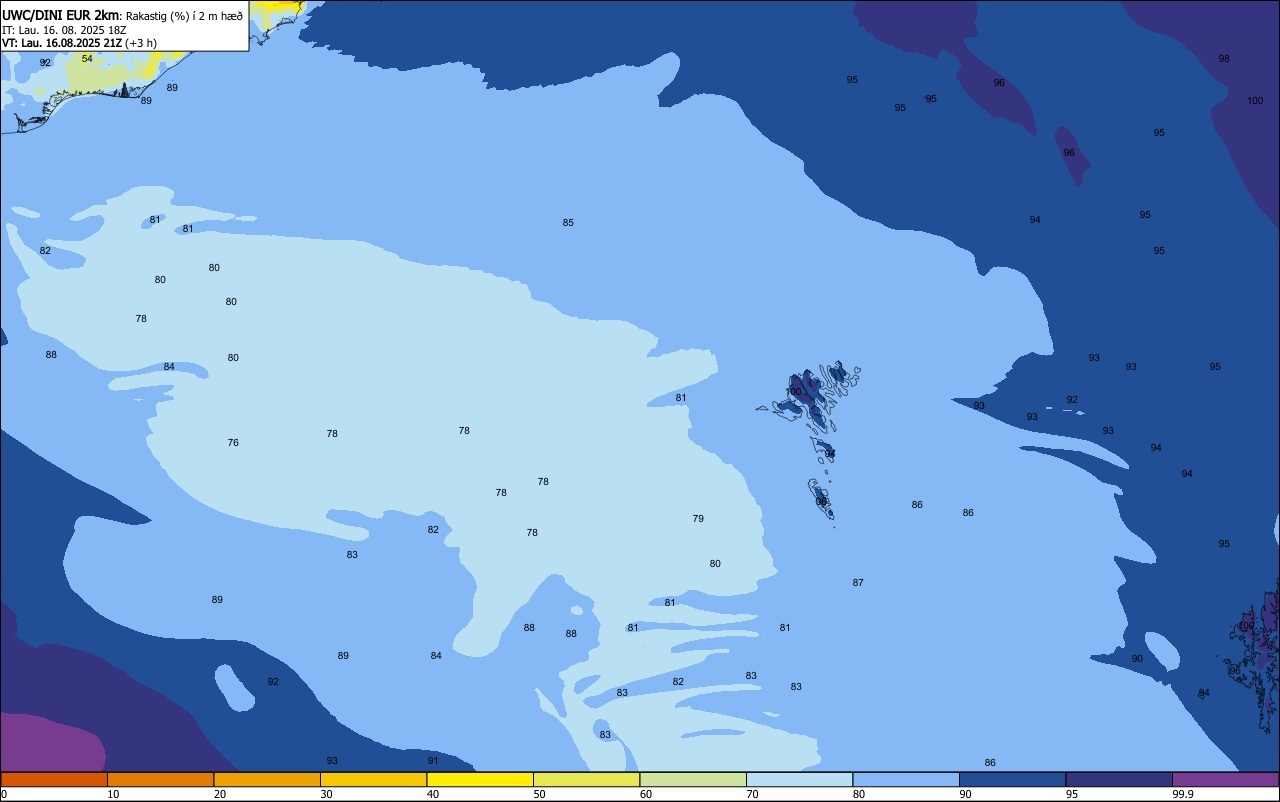This screenshot has width=1280, height=802.
Task: Click the map title 'UWC/DINI EUR 2km'
Action: [x=62, y=15]
